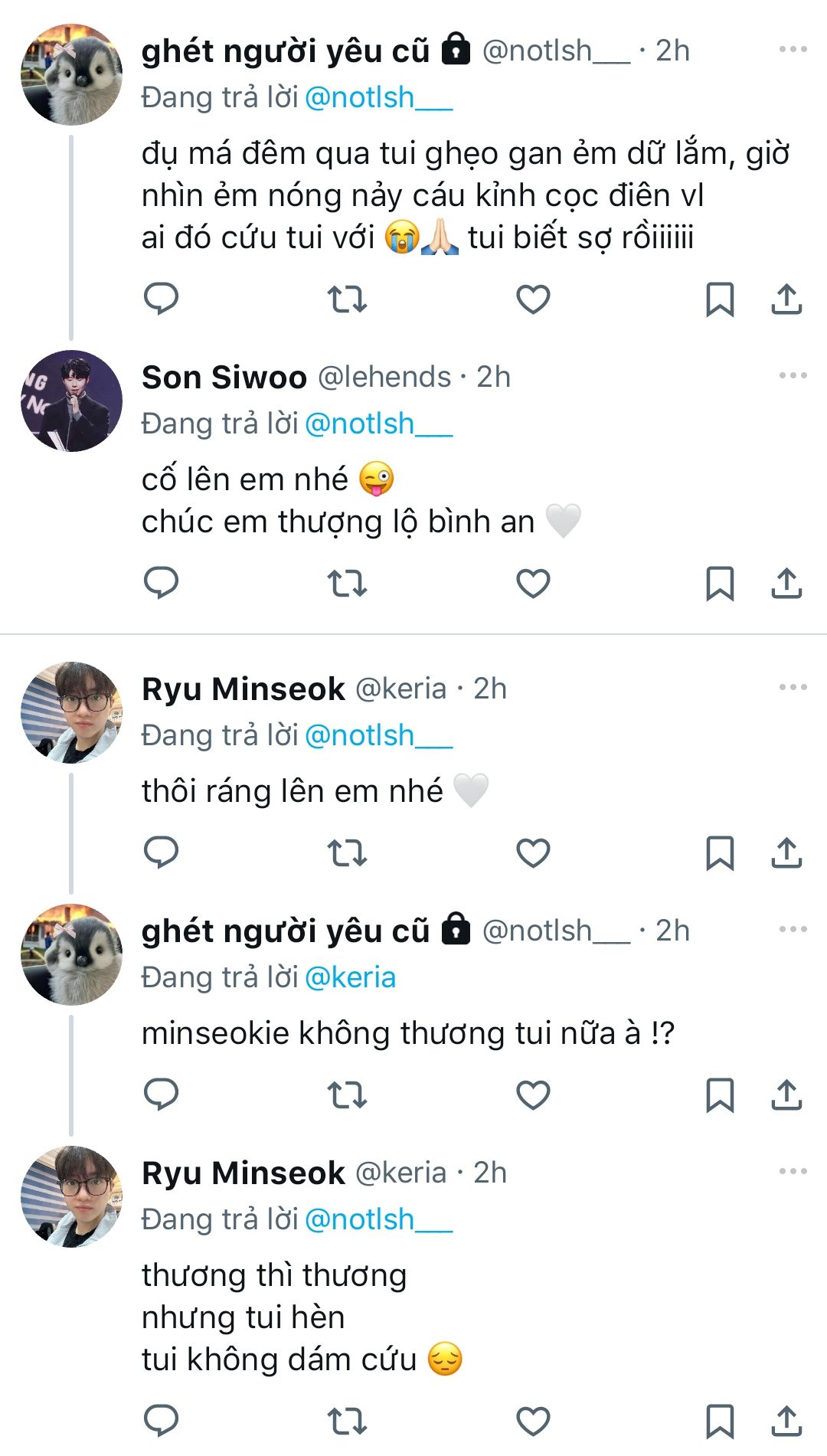Open @notlsh___ link under Son Siwoo's name
Image resolution: width=827 pixels, height=1456 pixels.
[x=378, y=424]
